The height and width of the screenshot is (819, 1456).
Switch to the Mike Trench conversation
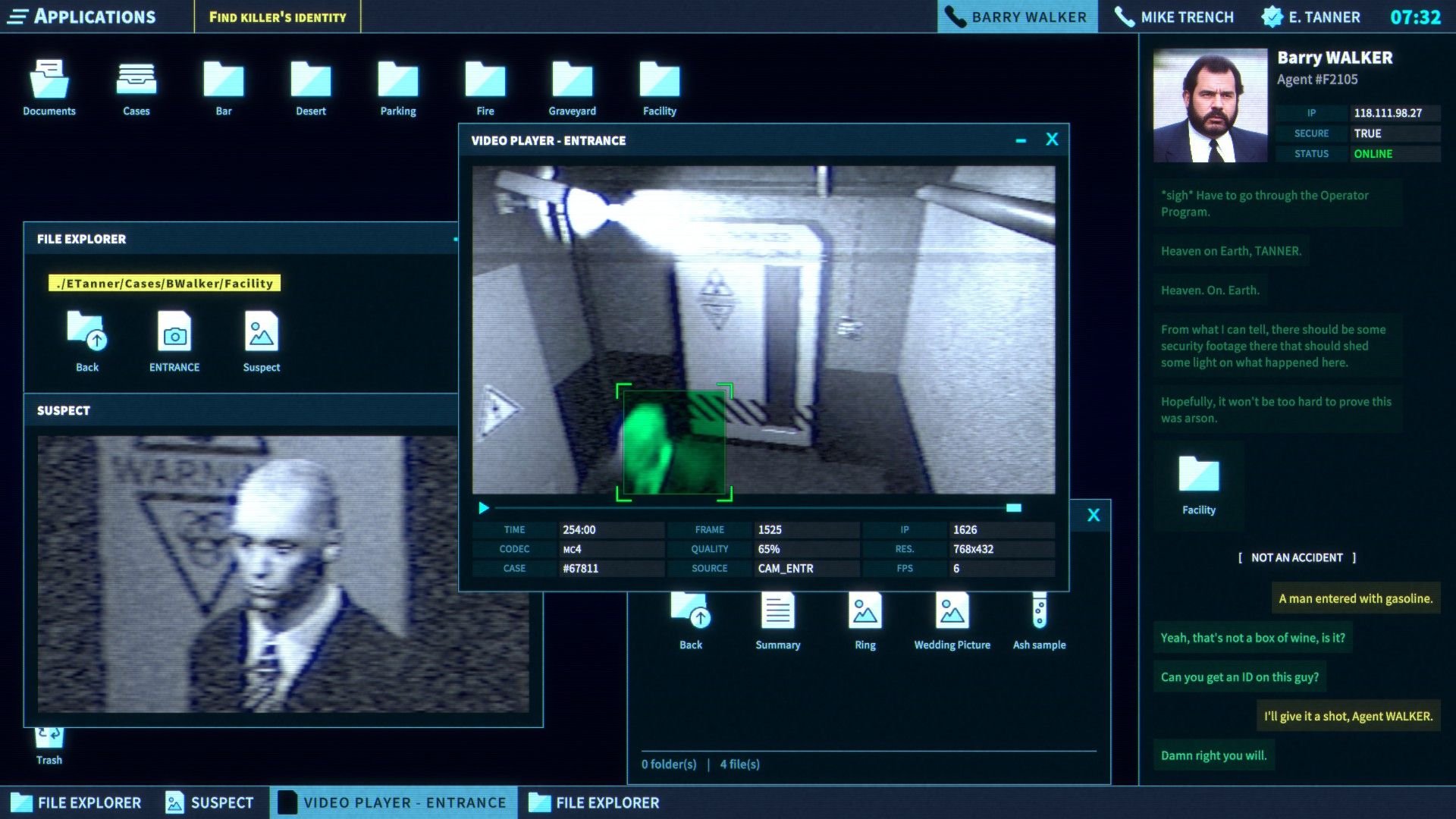pyautogui.click(x=1173, y=16)
